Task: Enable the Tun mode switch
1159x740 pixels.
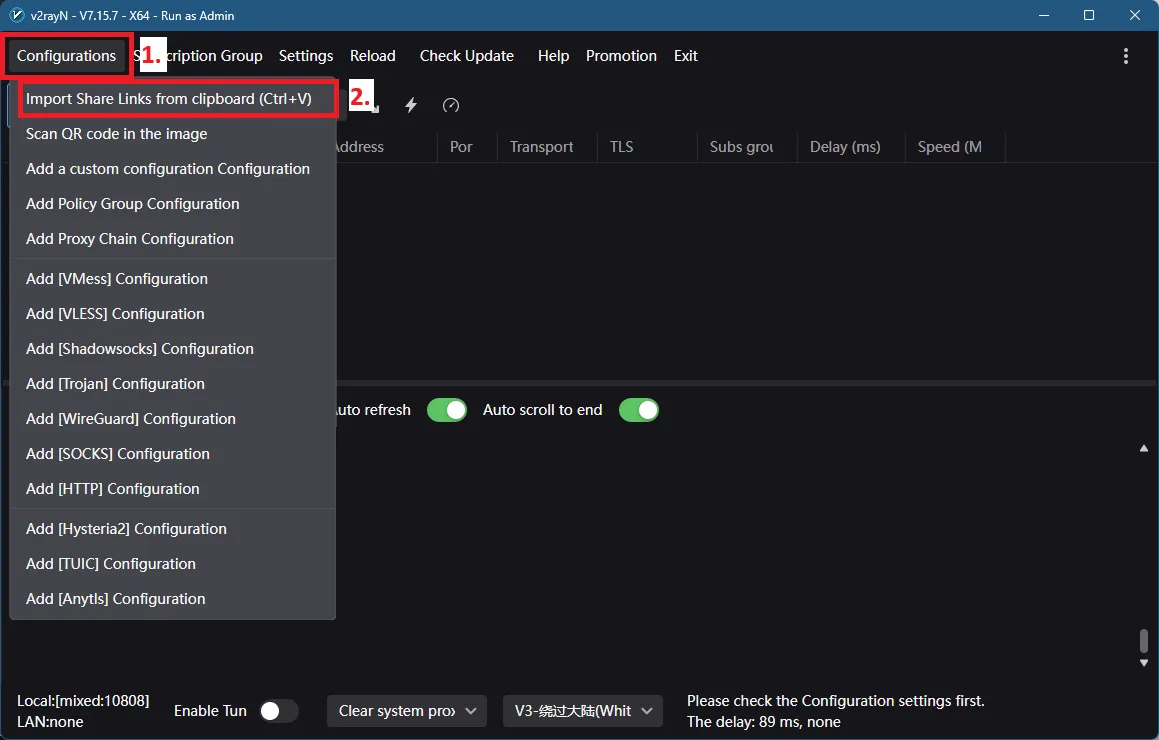Action: (279, 711)
